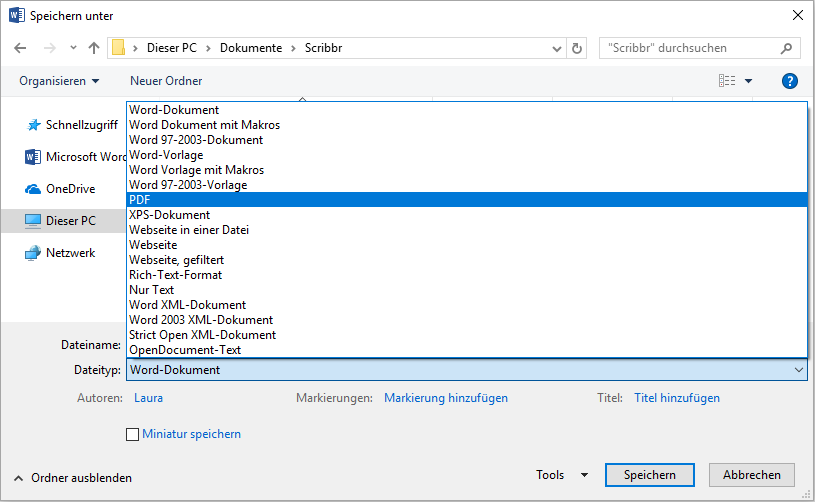Click the magnifier search icon
The image size is (815, 502).
(x=786, y=48)
